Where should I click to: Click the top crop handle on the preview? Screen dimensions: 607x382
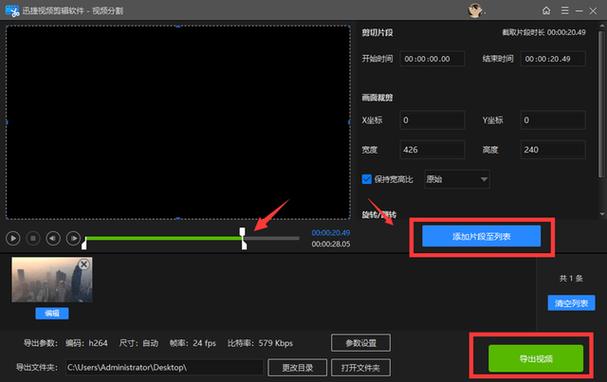coord(178,26)
